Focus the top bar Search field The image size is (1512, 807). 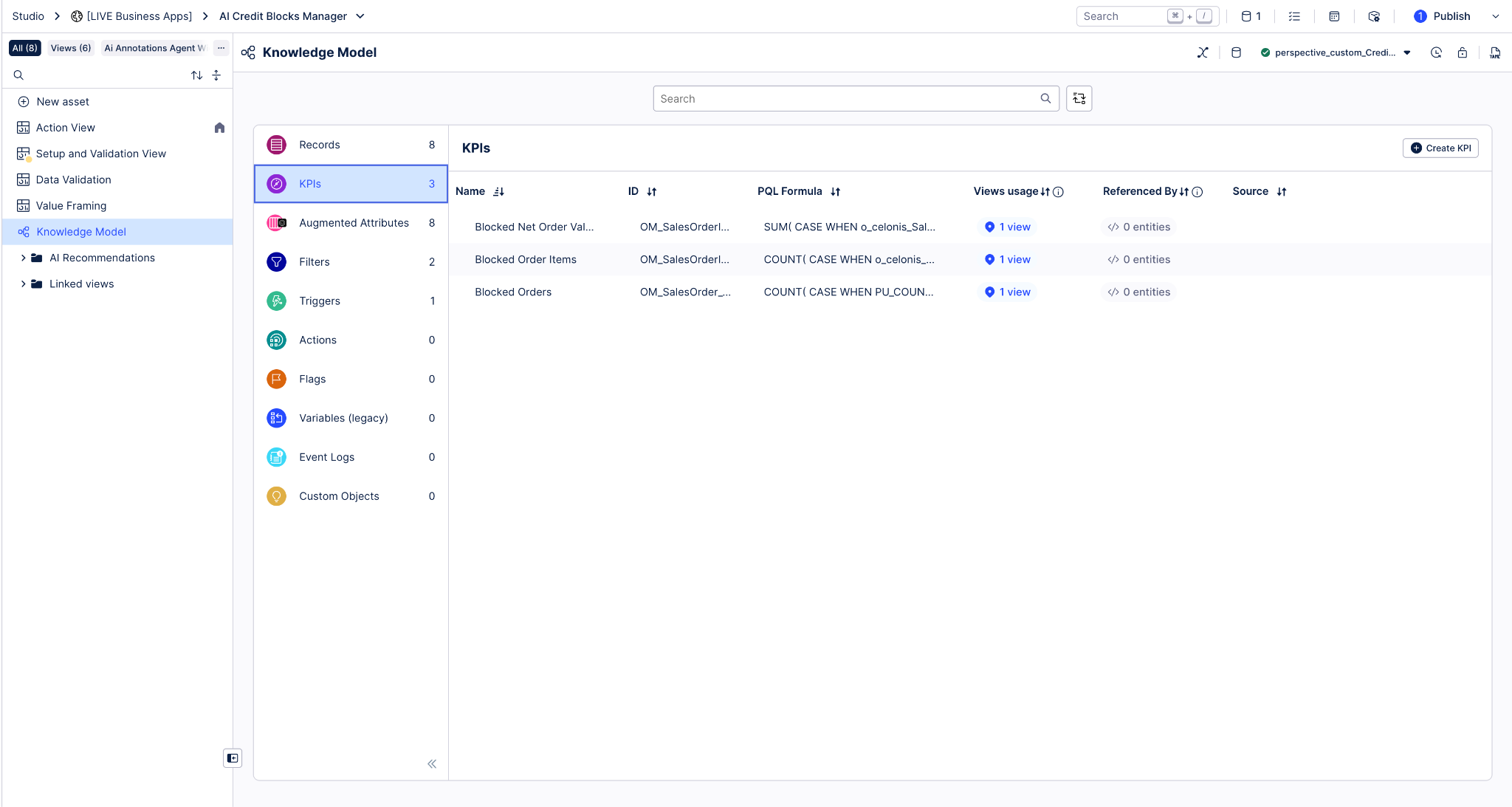tap(1147, 16)
